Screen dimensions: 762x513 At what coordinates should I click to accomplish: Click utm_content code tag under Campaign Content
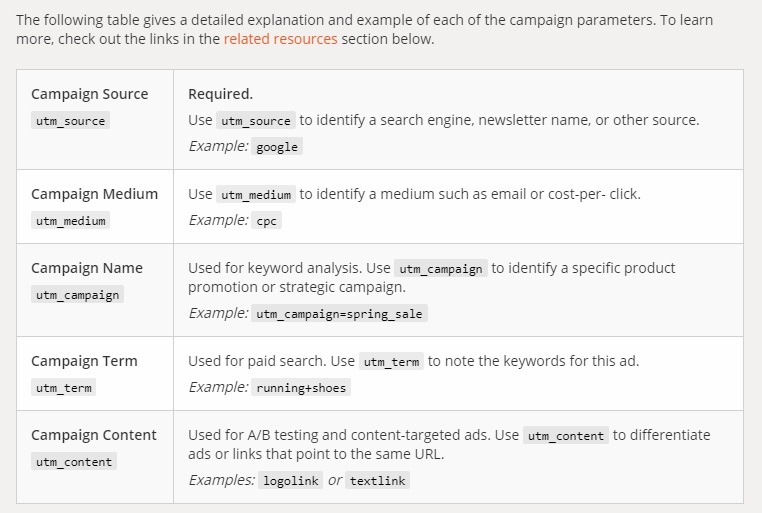(74, 462)
